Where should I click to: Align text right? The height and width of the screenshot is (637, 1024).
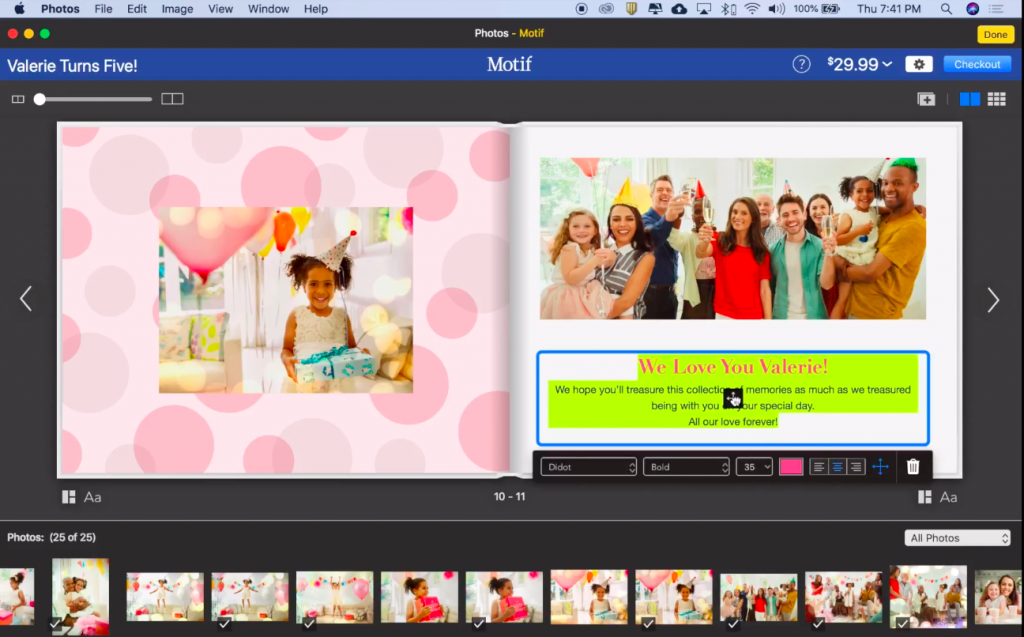point(856,466)
